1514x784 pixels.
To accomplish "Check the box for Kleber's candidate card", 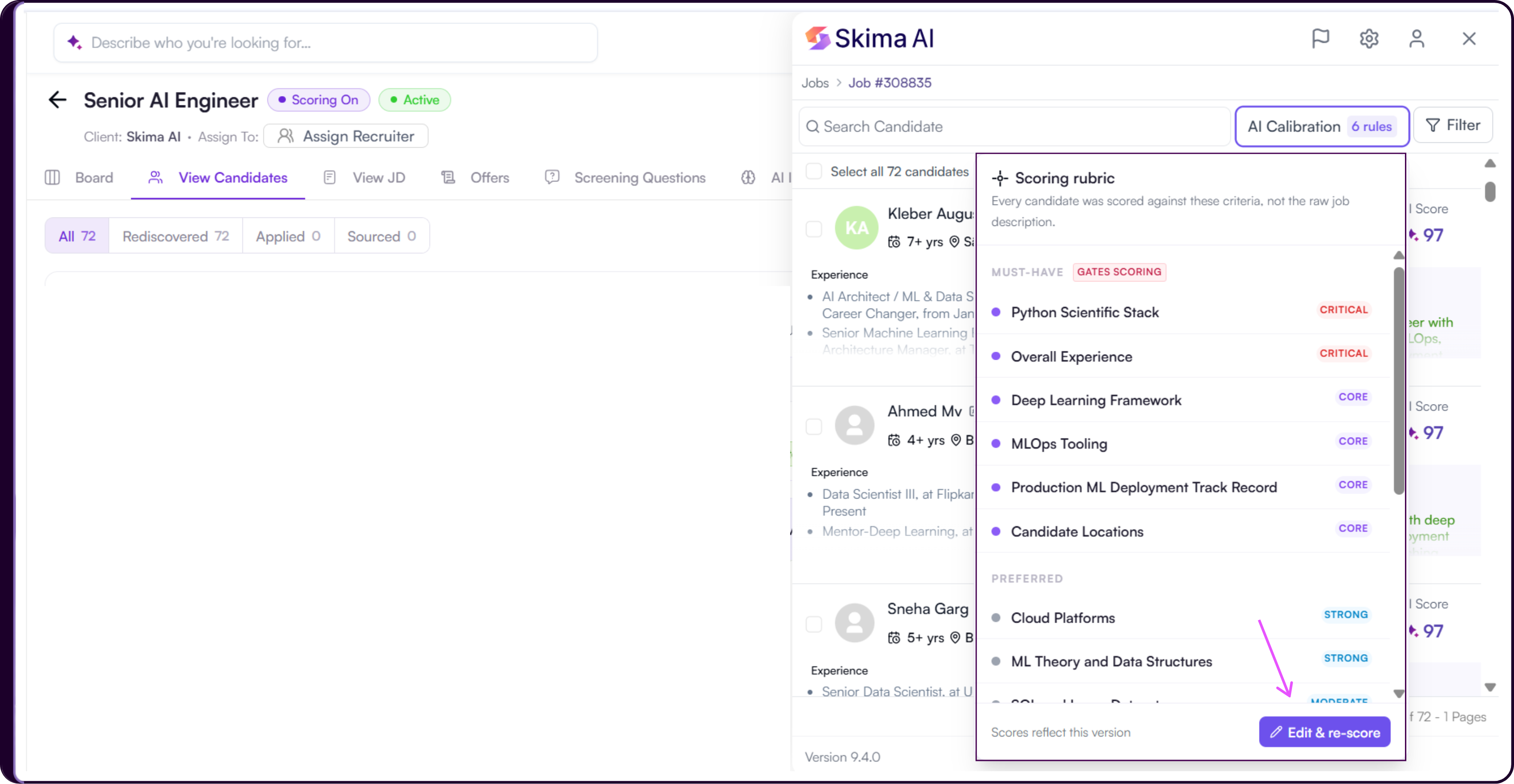I will 814,229.
